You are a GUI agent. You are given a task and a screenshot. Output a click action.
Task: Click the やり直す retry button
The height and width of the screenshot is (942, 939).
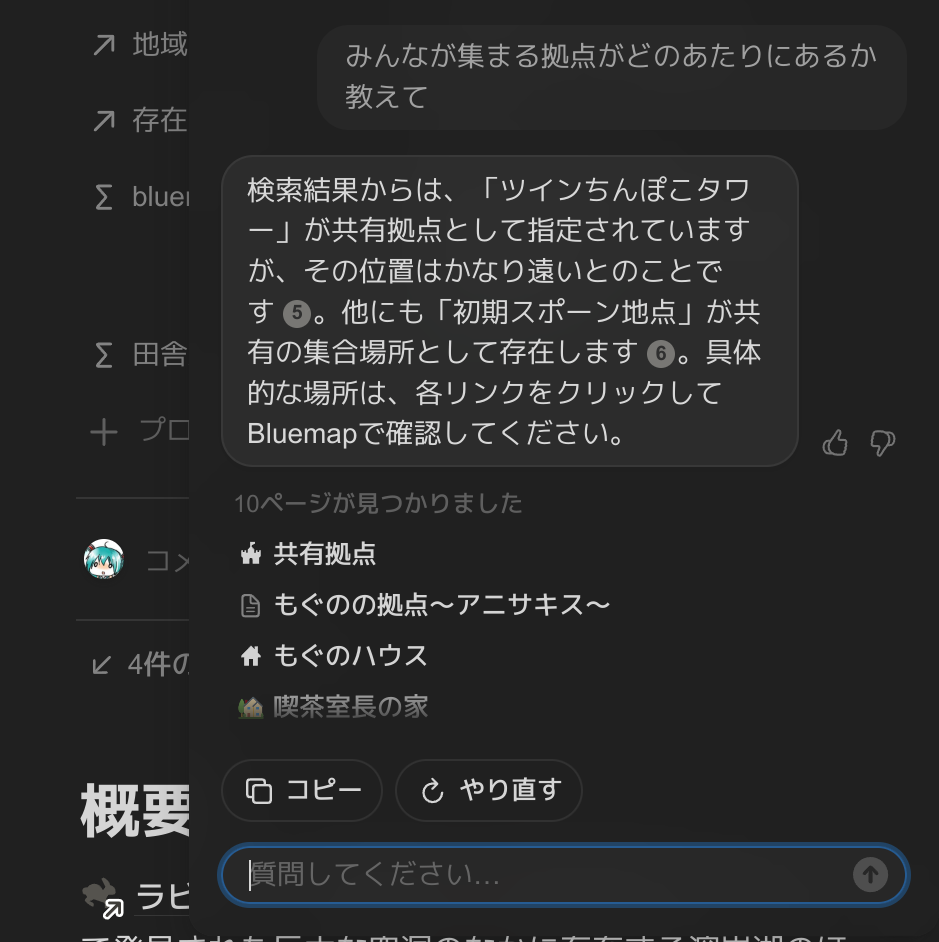pyautogui.click(x=489, y=791)
